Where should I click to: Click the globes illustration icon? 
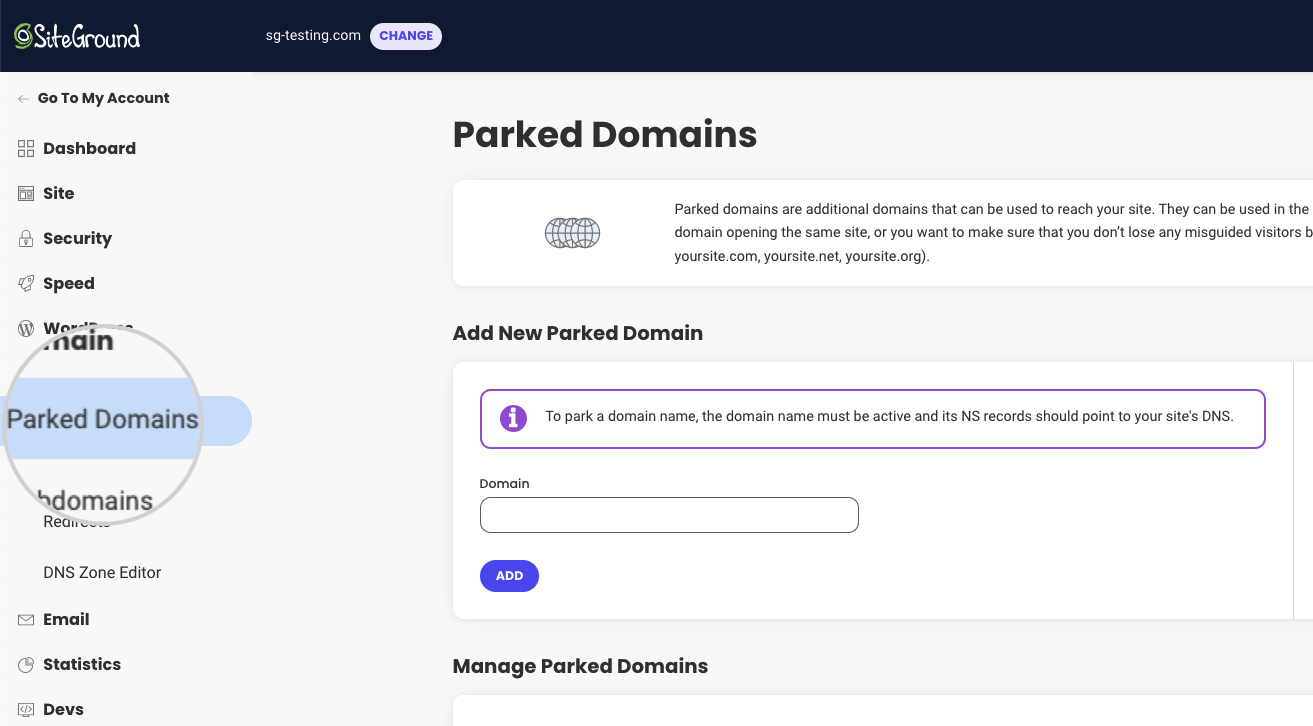tap(572, 233)
